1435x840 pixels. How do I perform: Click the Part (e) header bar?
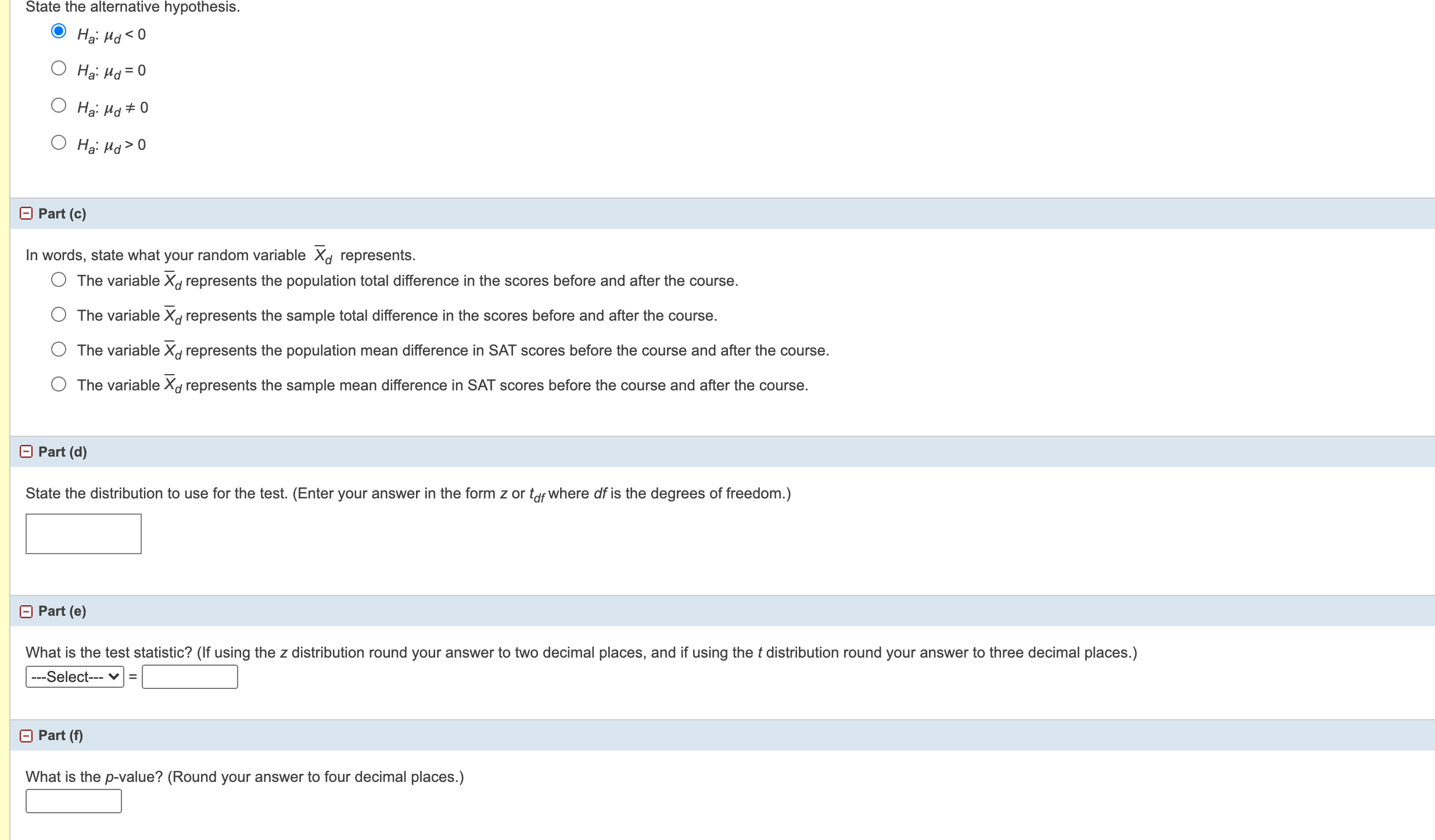[62, 611]
